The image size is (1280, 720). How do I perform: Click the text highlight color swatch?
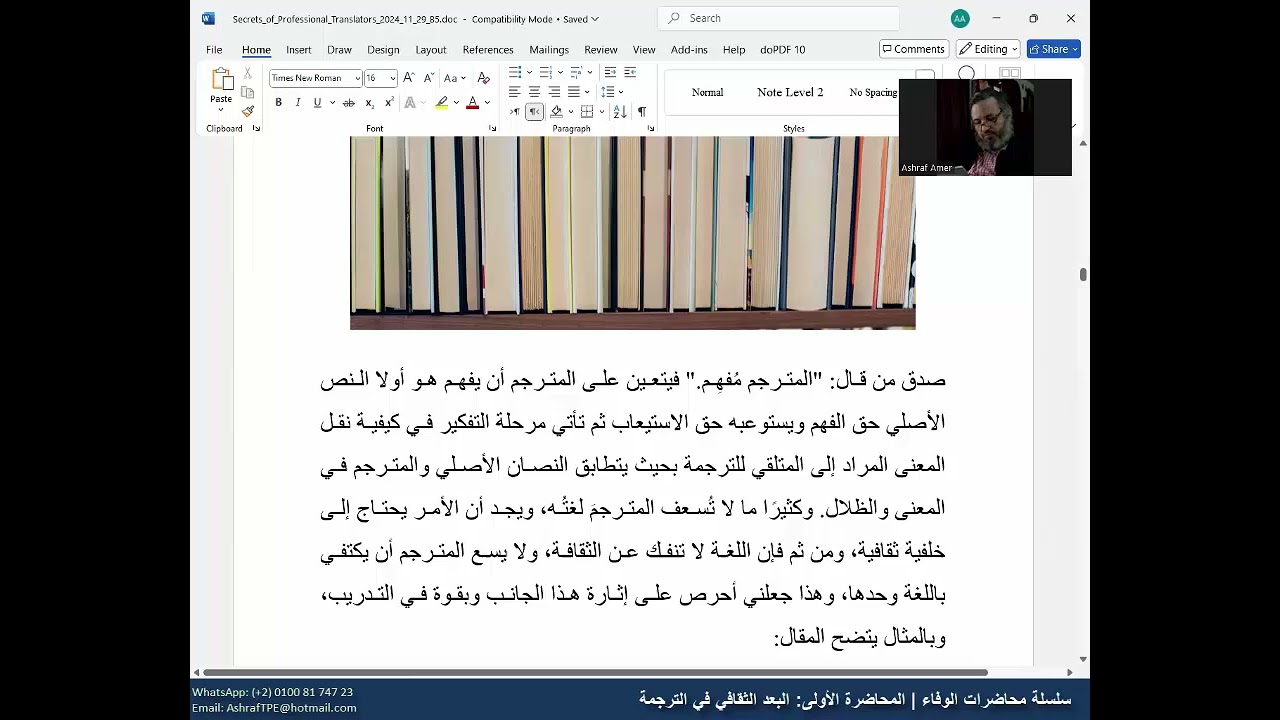tap(441, 103)
